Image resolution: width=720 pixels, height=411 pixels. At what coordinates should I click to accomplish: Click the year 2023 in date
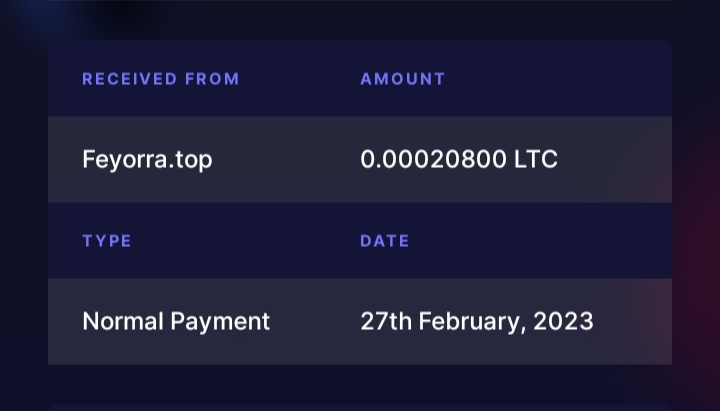coord(563,321)
